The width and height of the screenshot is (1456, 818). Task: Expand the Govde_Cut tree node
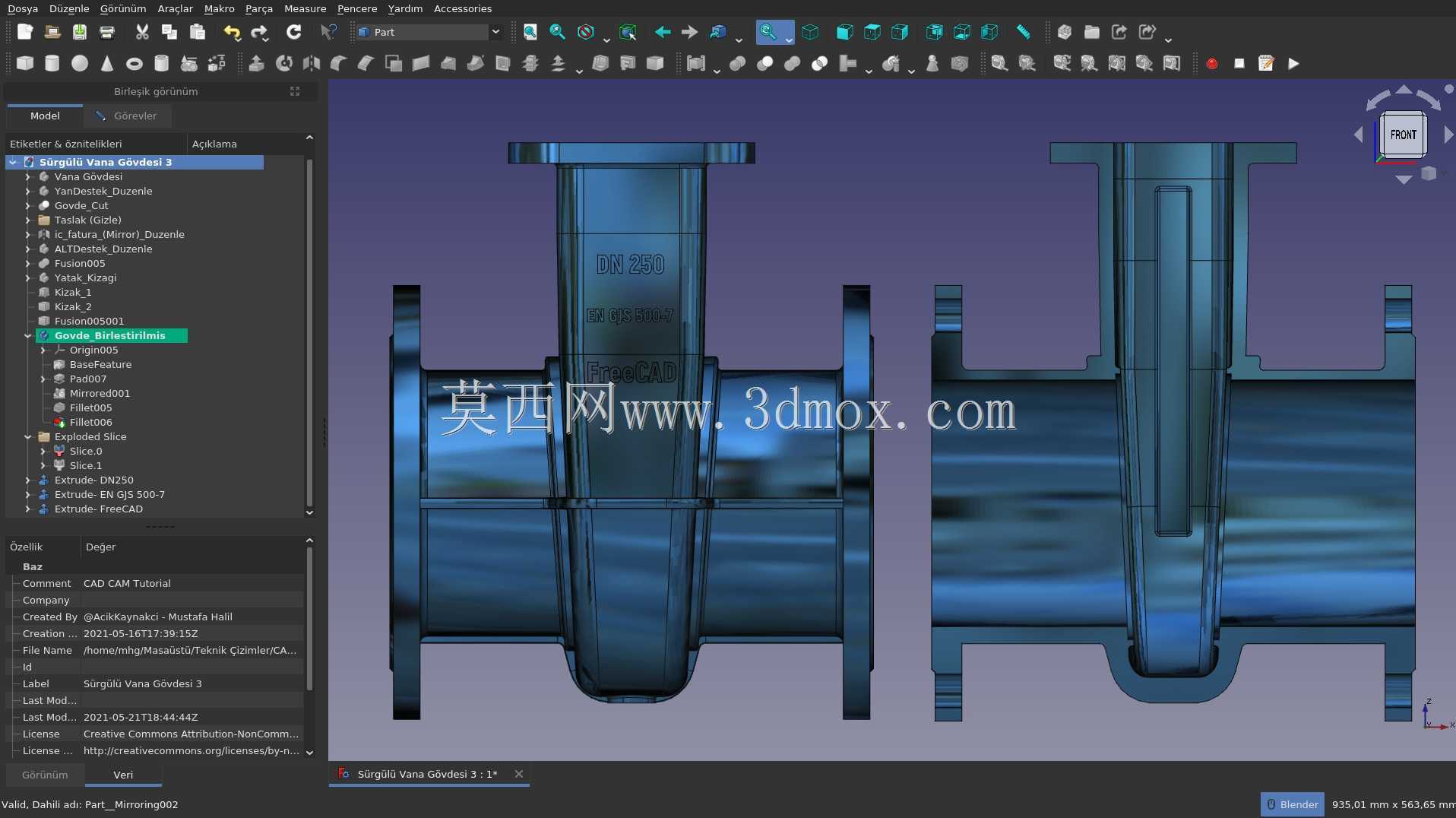28,205
